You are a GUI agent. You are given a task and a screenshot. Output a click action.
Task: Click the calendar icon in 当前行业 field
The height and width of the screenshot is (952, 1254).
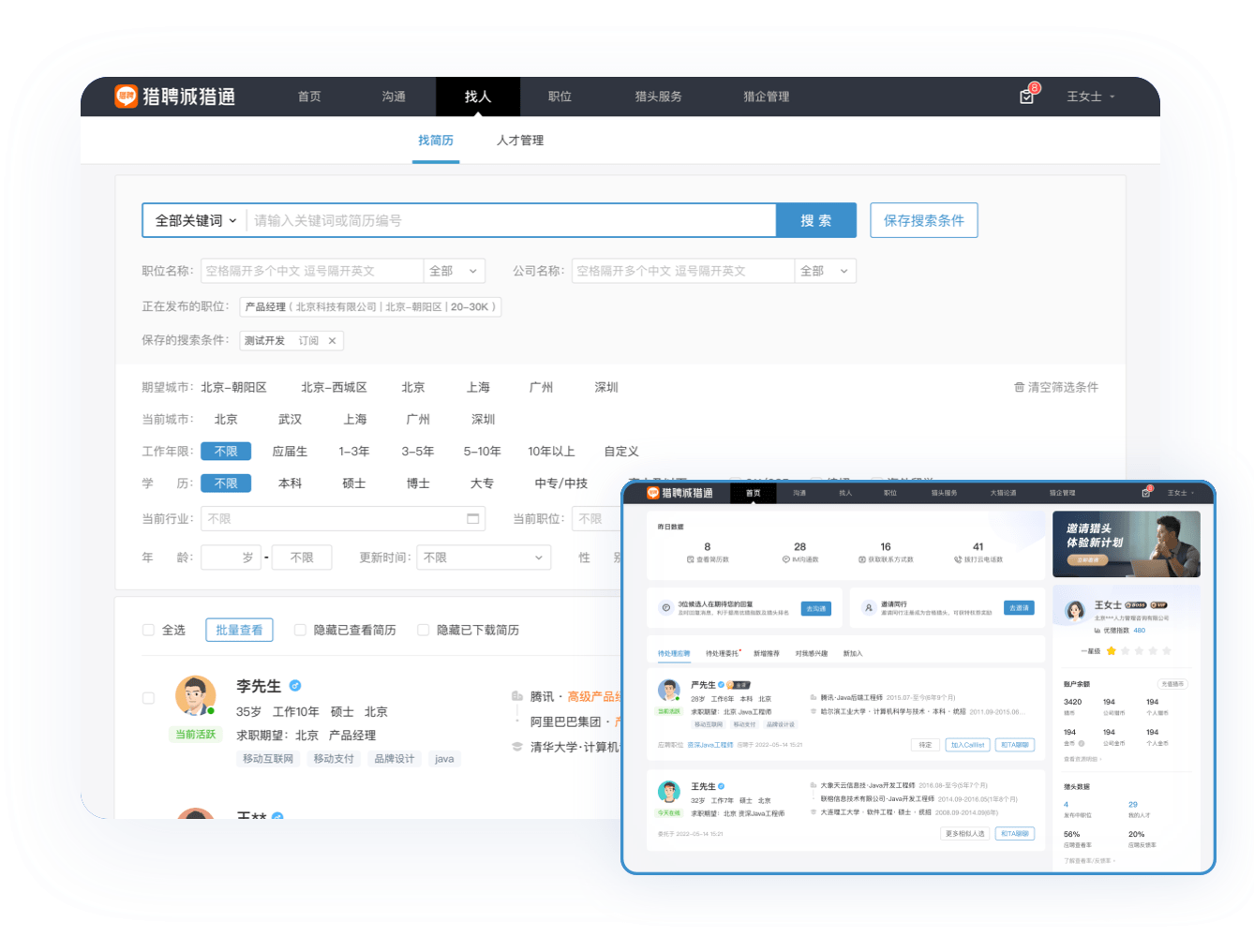click(472, 519)
